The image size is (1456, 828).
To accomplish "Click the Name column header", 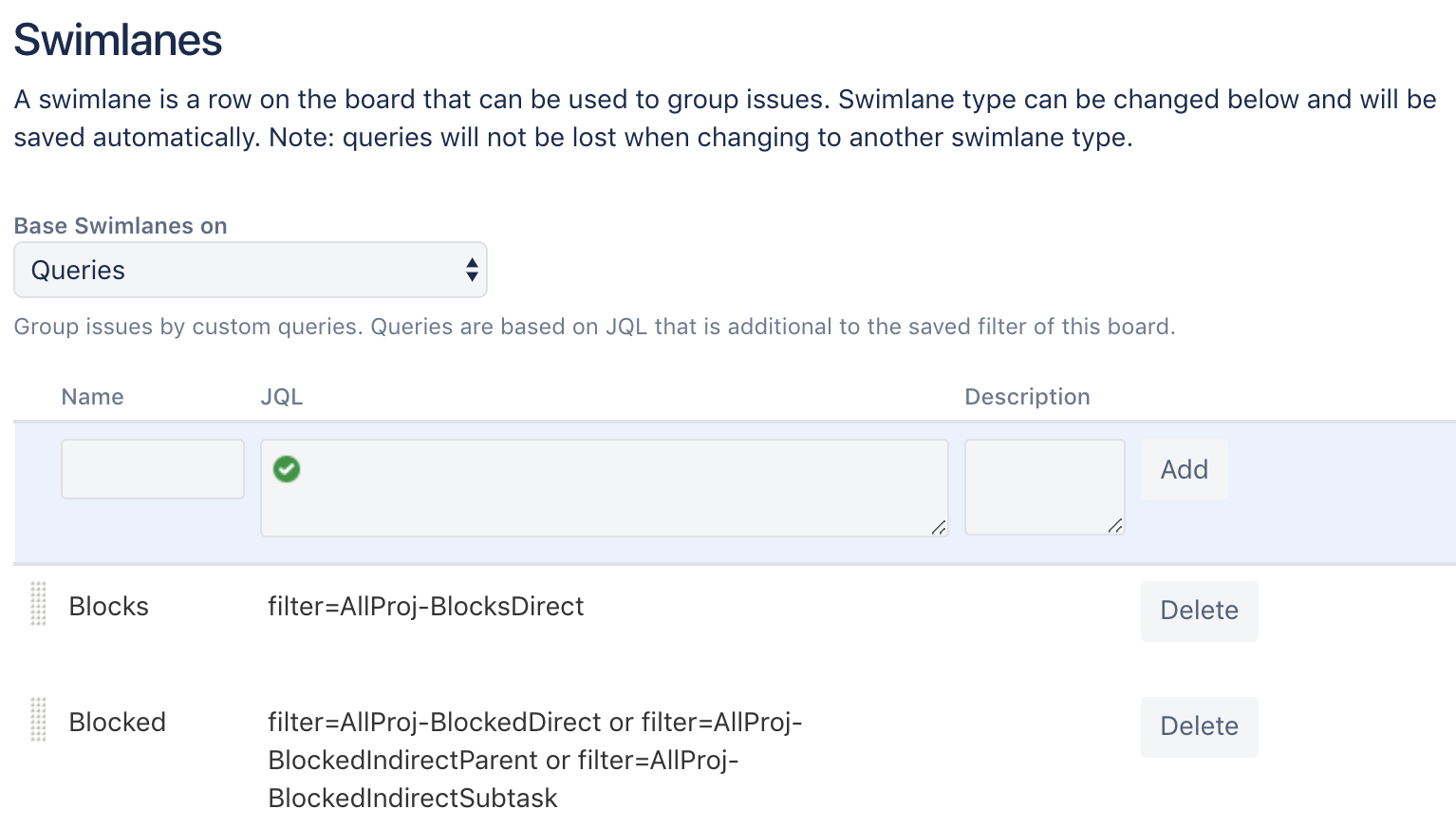I will 92,397.
